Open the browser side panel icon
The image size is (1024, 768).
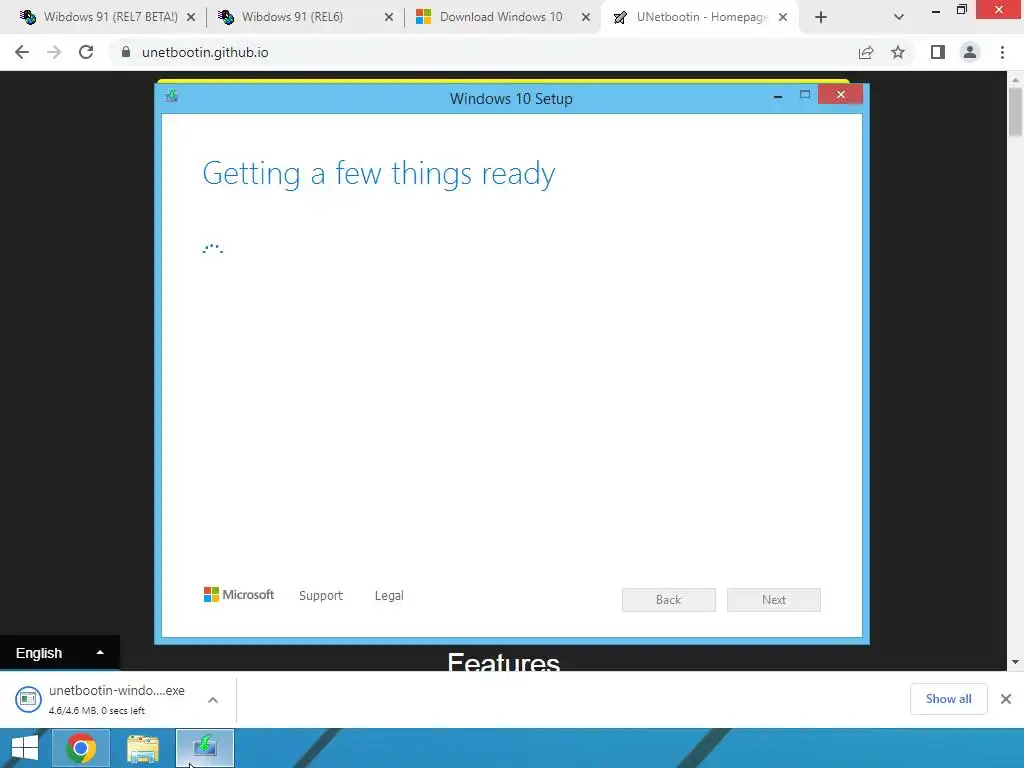[x=938, y=52]
